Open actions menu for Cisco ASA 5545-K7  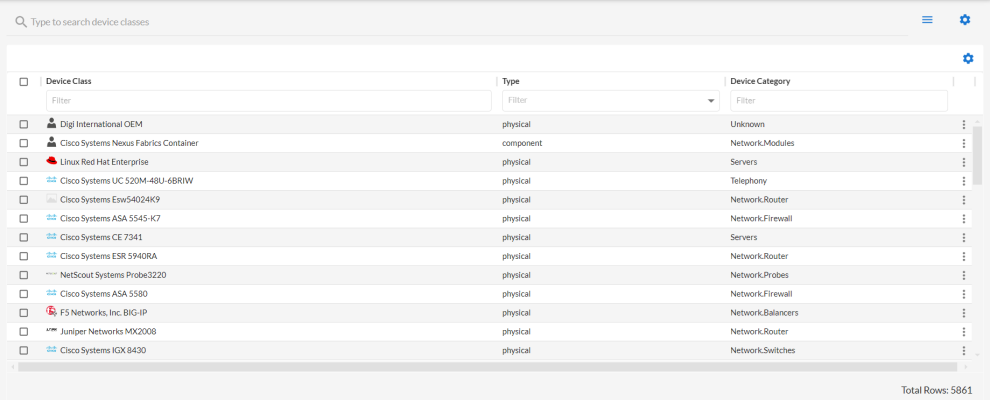pos(963,218)
